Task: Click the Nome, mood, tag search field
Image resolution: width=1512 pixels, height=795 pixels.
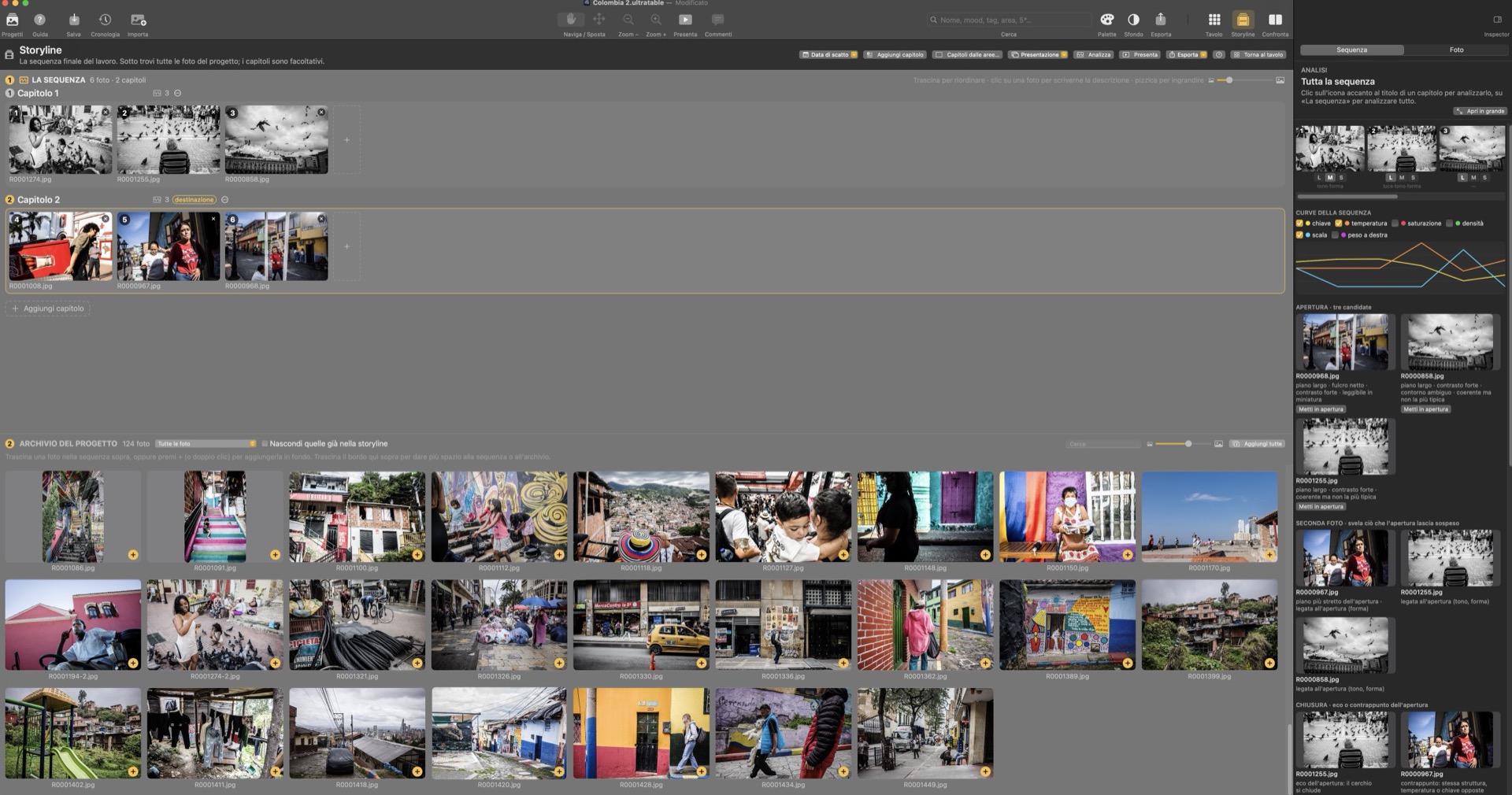Action: point(1009,20)
